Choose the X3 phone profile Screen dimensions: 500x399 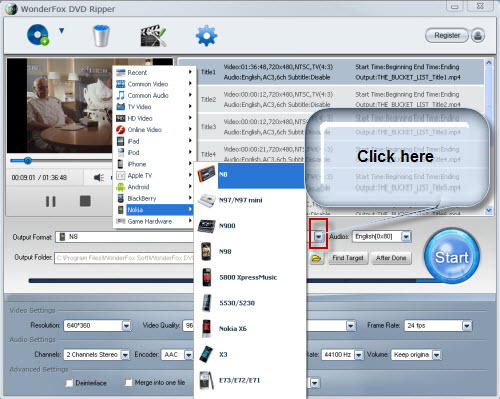pyautogui.click(x=250, y=354)
